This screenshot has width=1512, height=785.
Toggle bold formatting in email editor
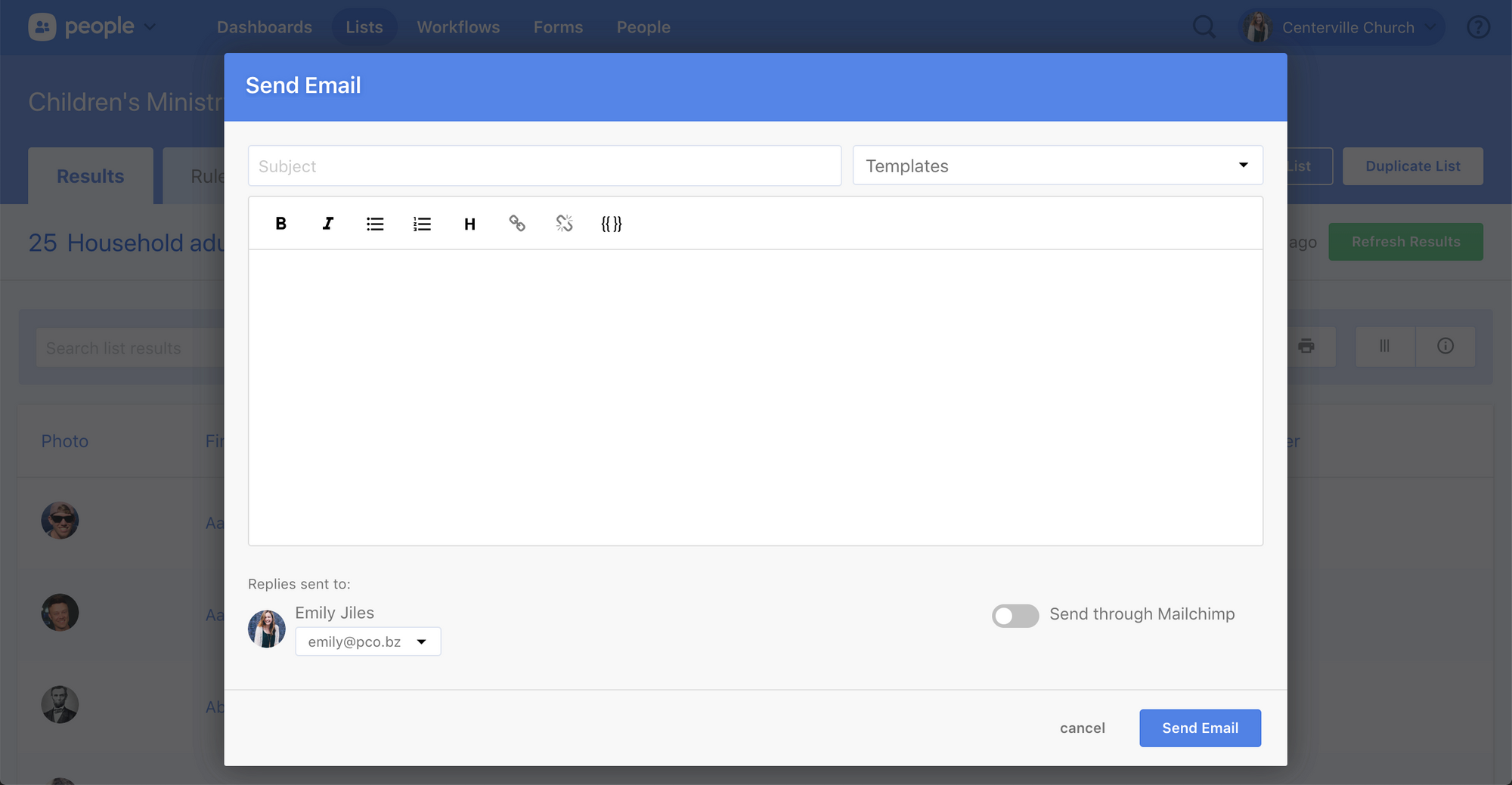click(x=280, y=224)
